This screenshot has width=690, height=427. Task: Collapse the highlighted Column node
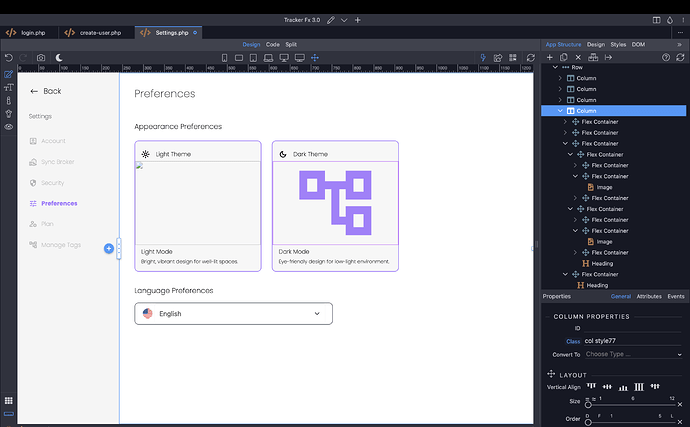pyautogui.click(x=560, y=111)
